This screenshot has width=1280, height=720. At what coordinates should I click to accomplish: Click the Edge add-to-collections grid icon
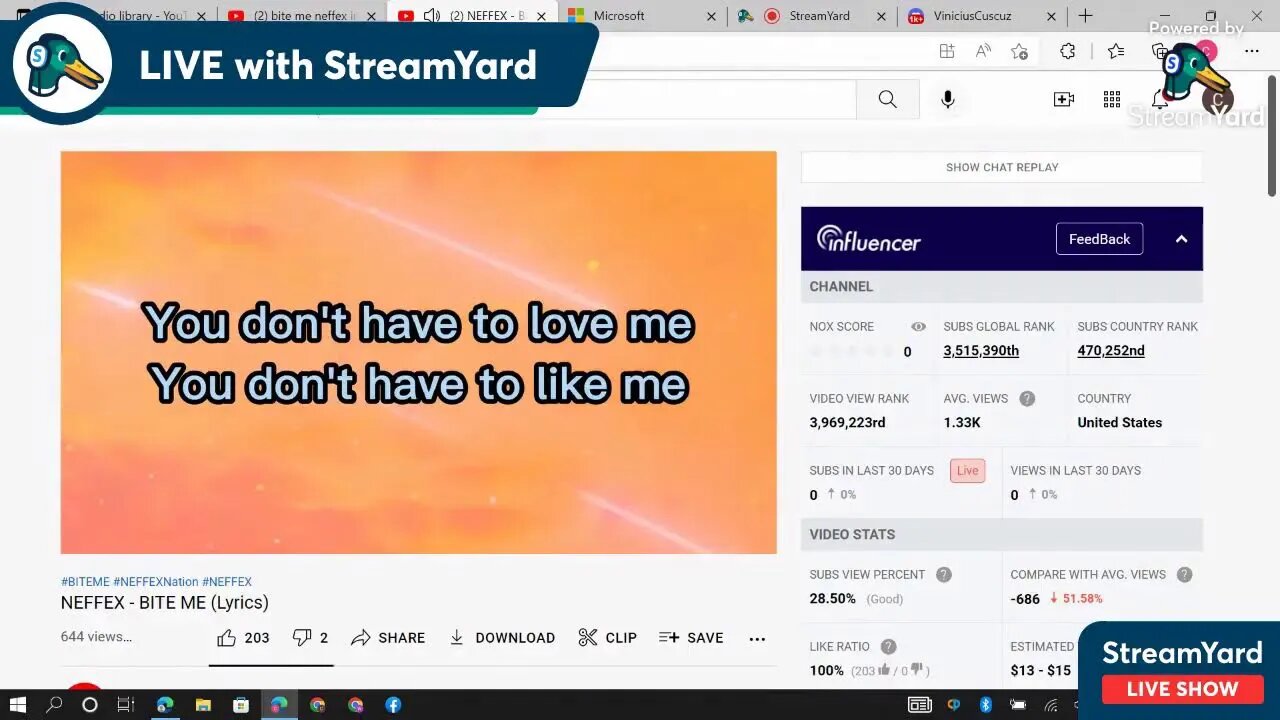(x=946, y=51)
